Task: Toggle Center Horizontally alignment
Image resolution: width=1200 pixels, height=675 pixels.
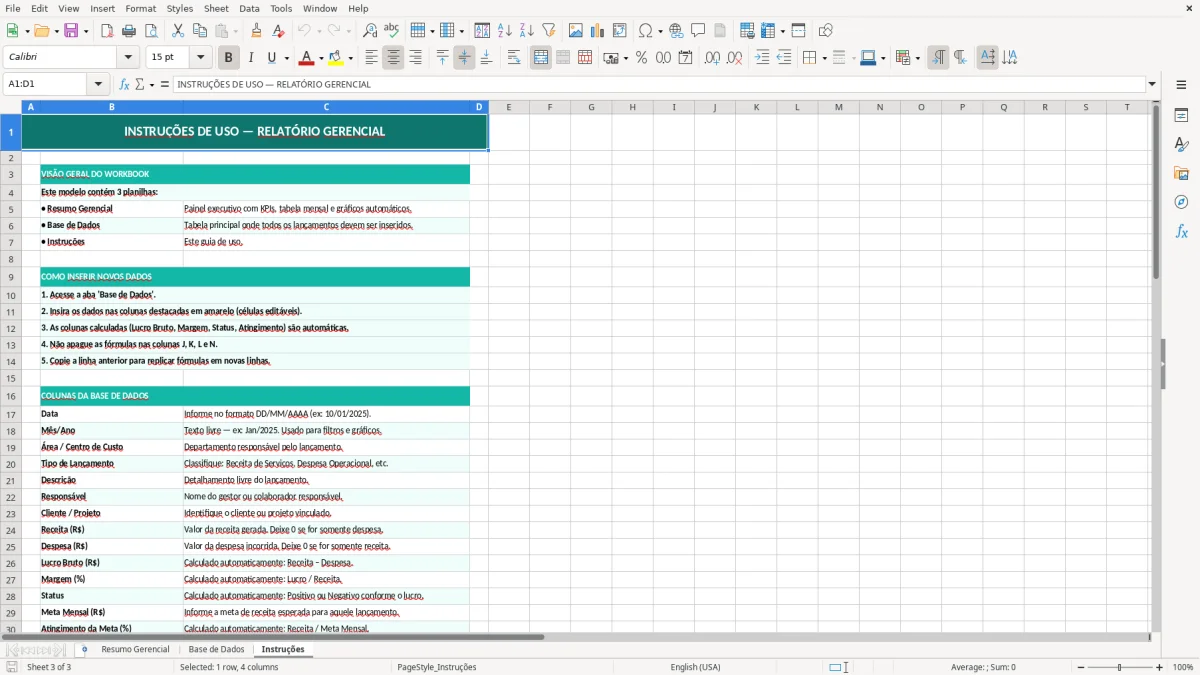Action: [393, 58]
